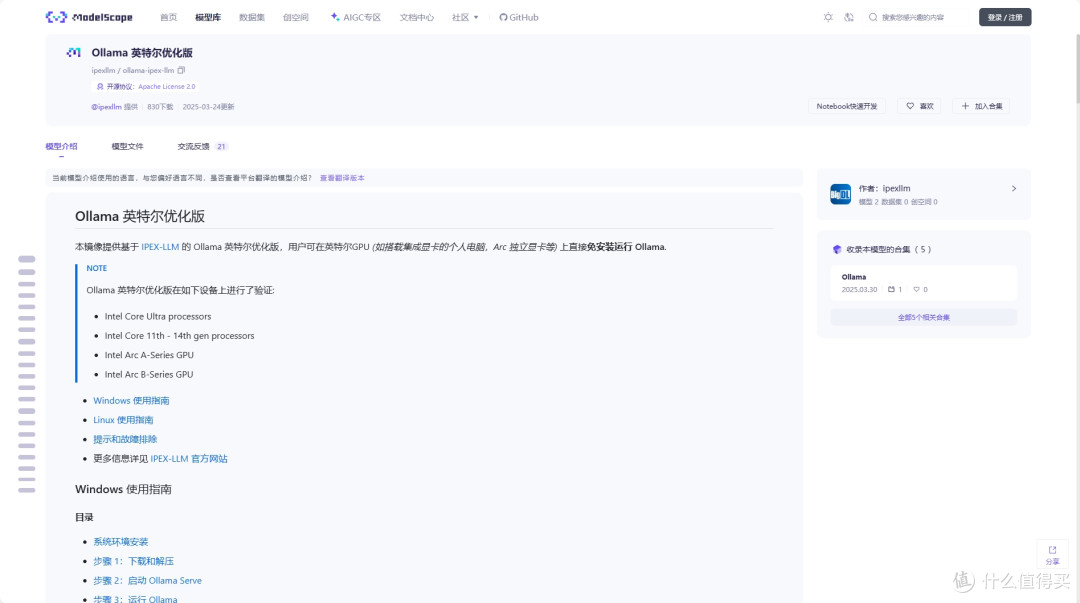Expand the 社区 dropdown menu
This screenshot has width=1080, height=603.
coord(465,17)
